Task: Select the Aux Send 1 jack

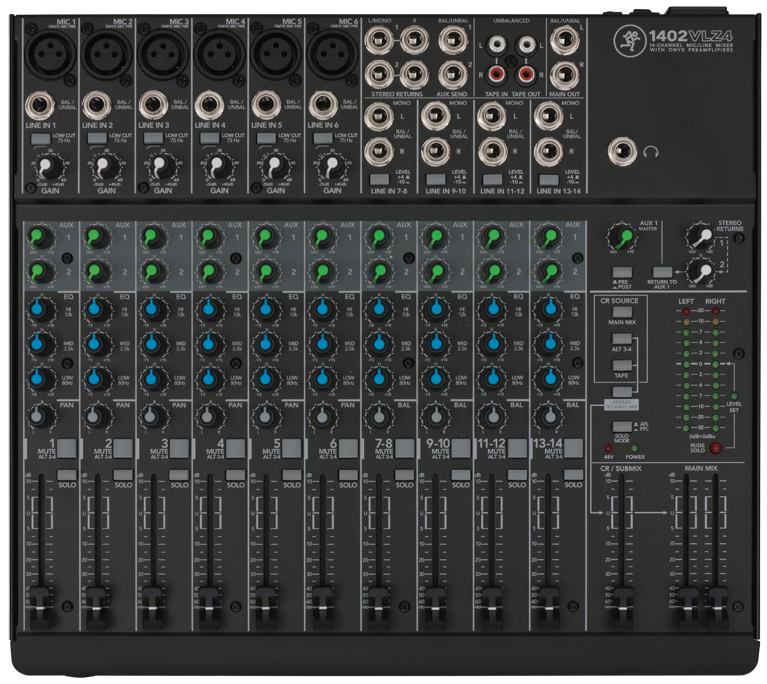Action: [x=452, y=40]
